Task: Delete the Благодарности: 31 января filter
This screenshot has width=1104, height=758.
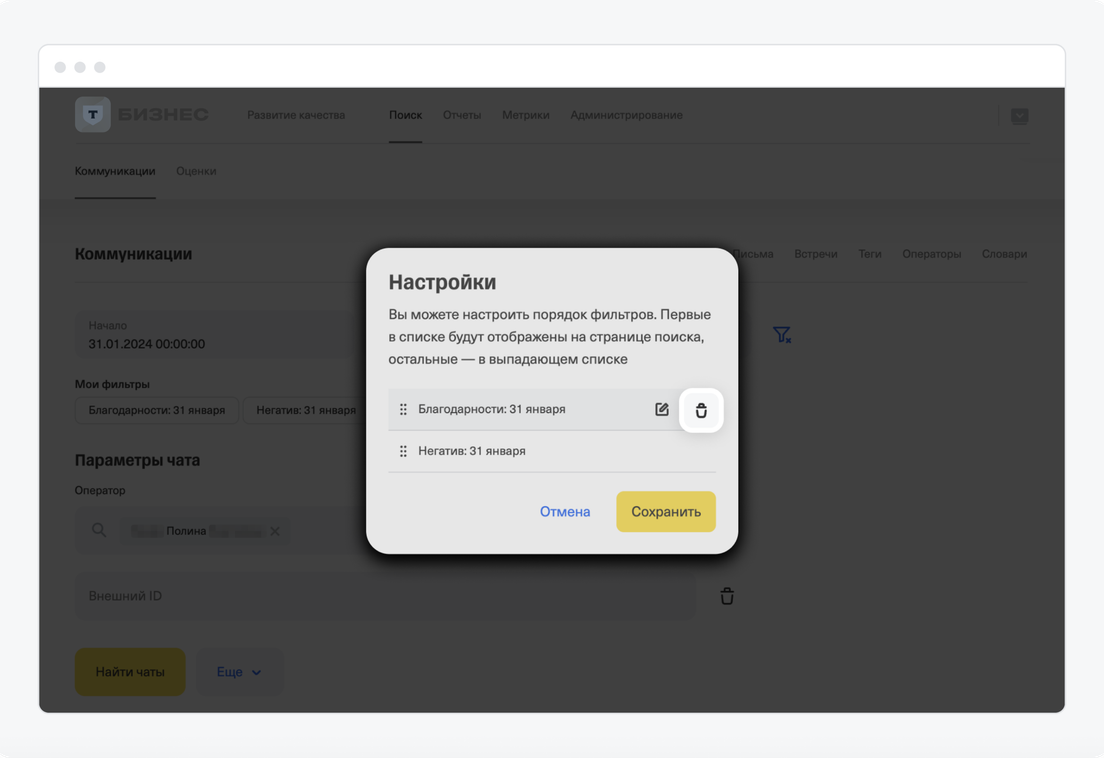Action: (701, 410)
